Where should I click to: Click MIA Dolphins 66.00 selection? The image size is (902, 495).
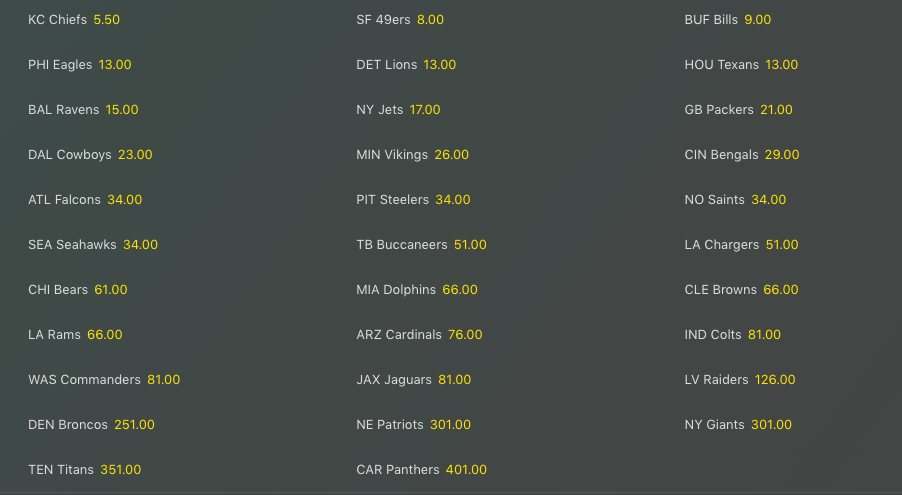click(460, 290)
